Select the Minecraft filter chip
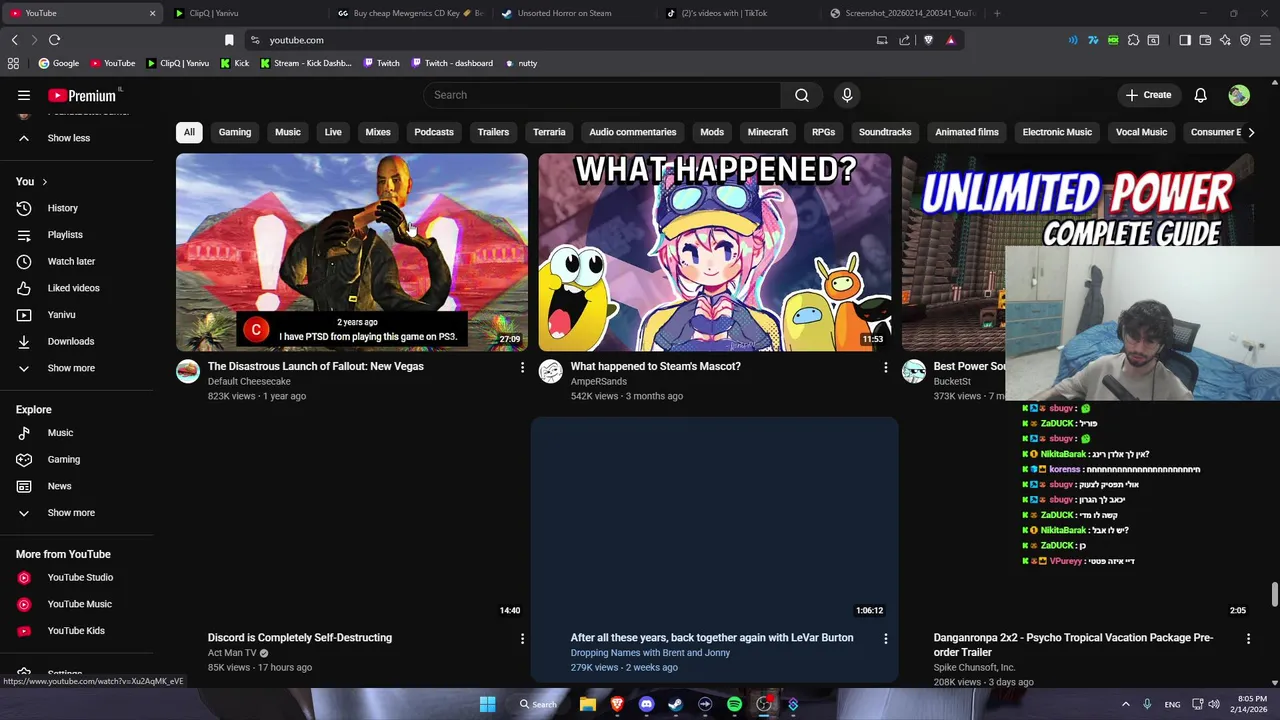1280x720 pixels. [768, 132]
